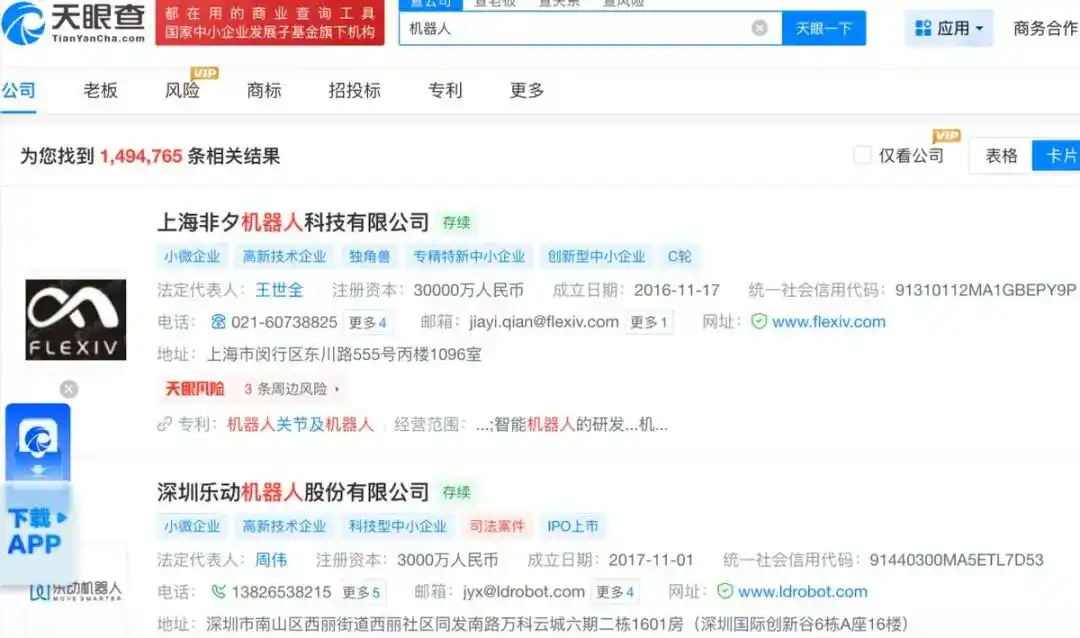This screenshot has width=1080, height=638.
Task: Switch to 卡片 view
Action: point(1057,156)
